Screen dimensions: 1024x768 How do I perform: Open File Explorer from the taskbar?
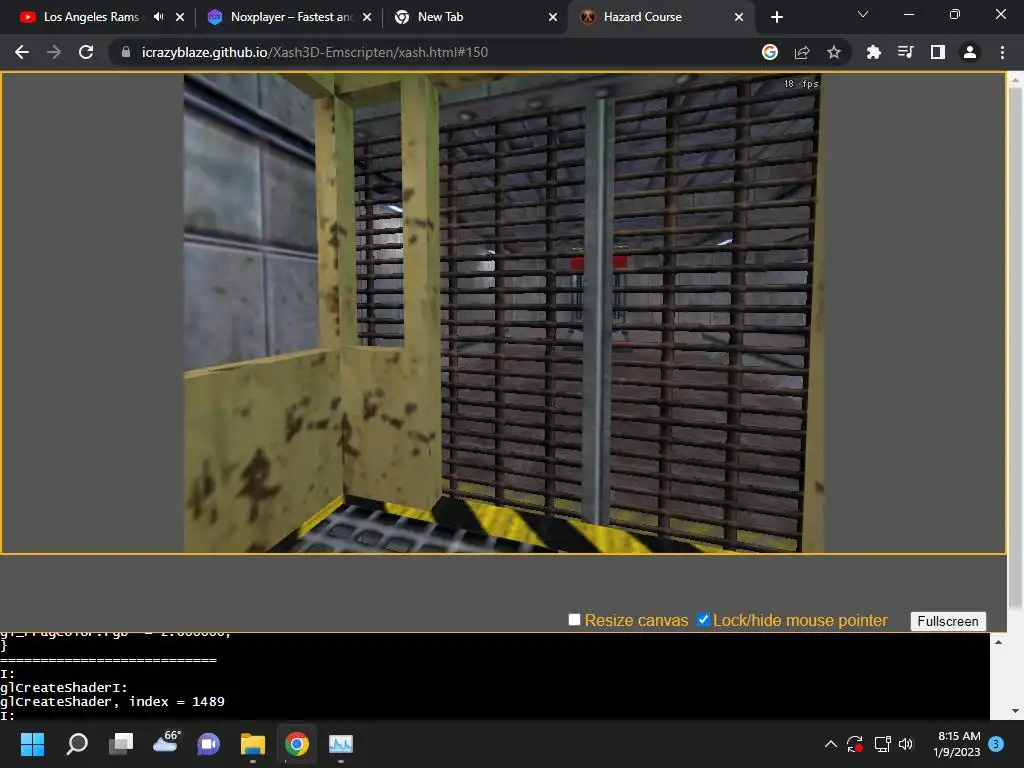[x=253, y=744]
